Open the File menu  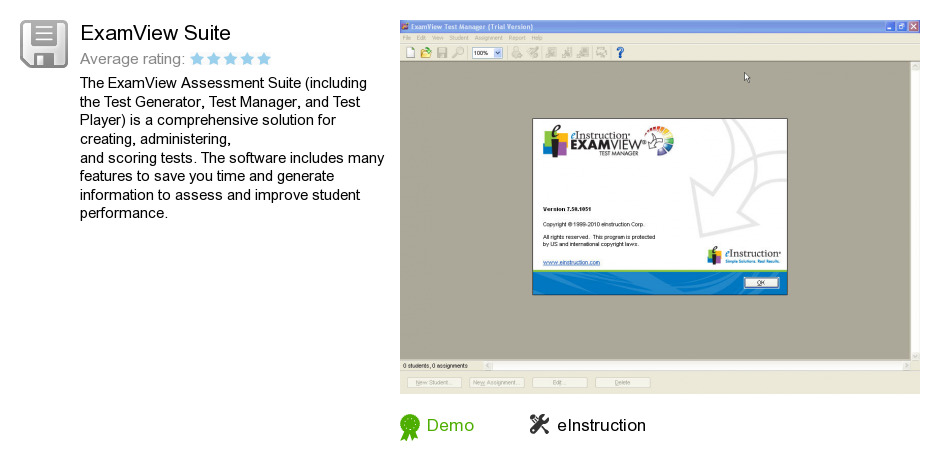coord(407,38)
